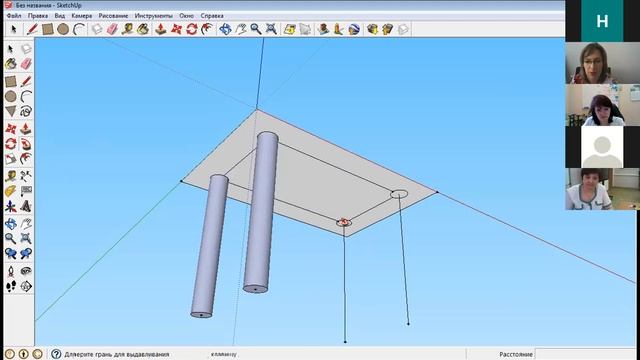640x360 pixels.
Task: Open the Камера menu
Action: point(82,16)
